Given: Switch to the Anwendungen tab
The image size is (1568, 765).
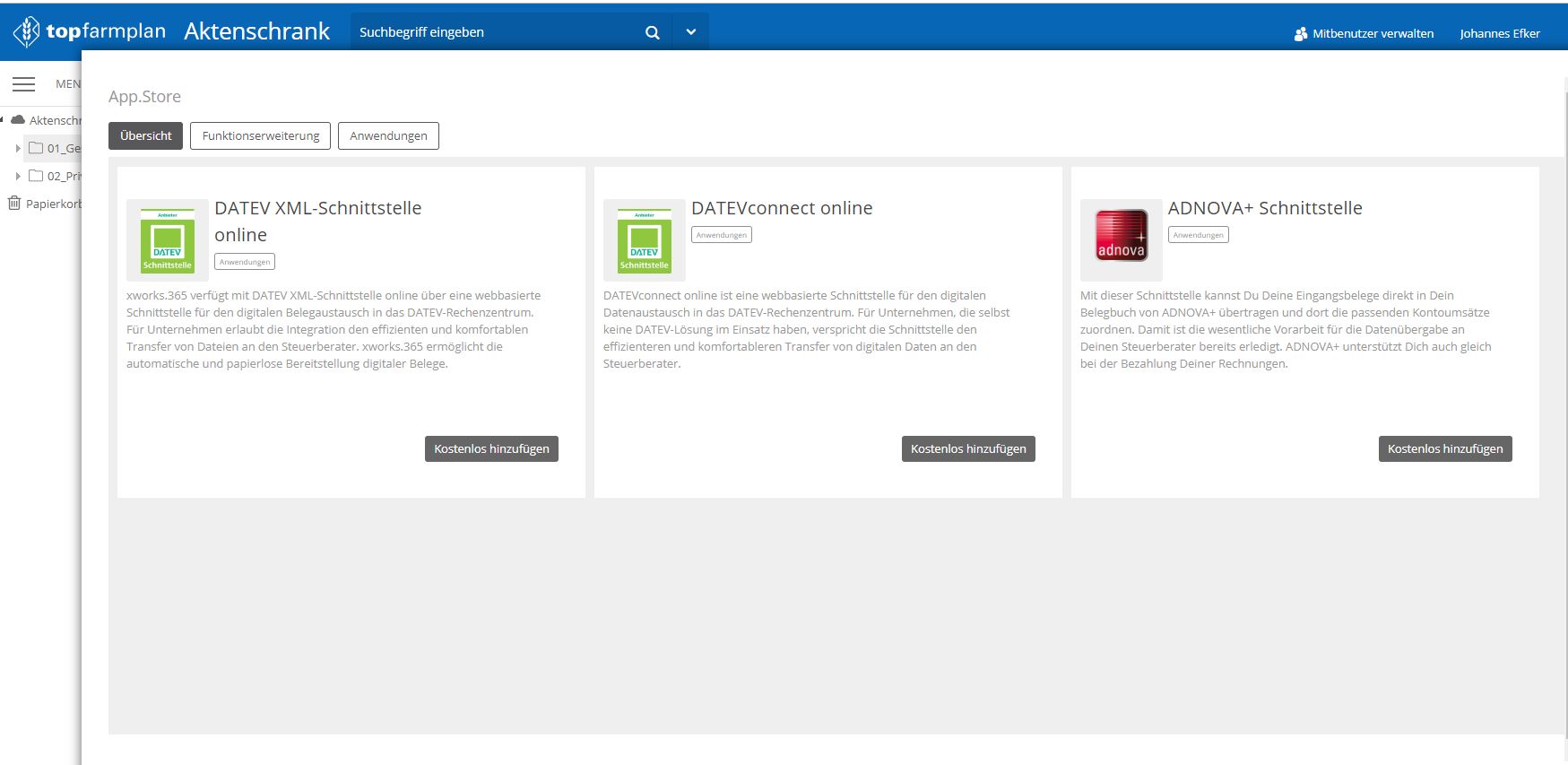Looking at the screenshot, I should [x=388, y=136].
